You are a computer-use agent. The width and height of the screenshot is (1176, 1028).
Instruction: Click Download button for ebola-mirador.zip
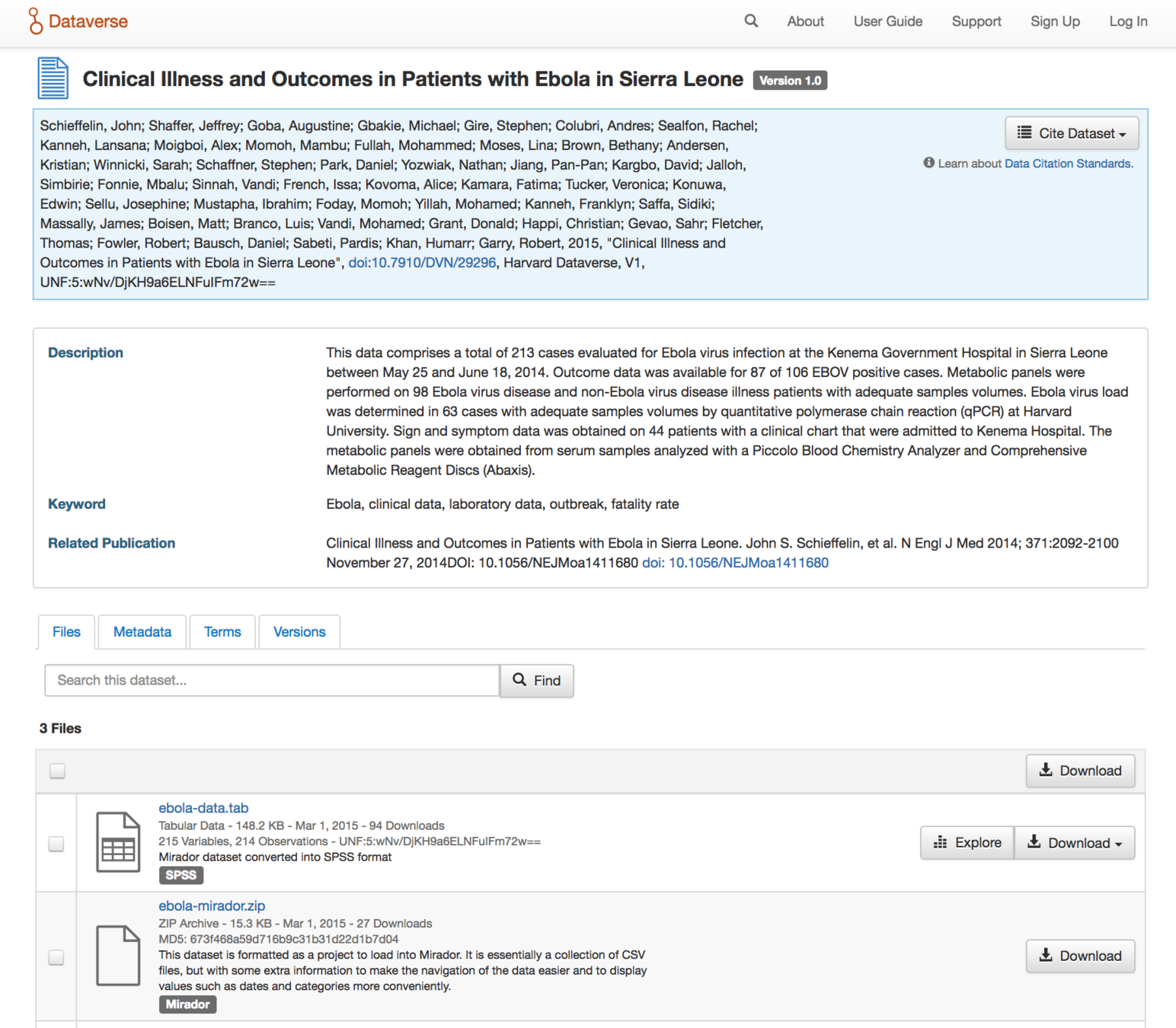click(x=1080, y=956)
